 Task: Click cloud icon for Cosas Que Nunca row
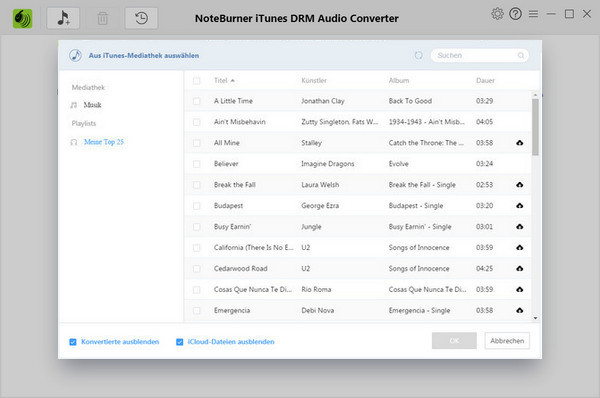(519, 289)
